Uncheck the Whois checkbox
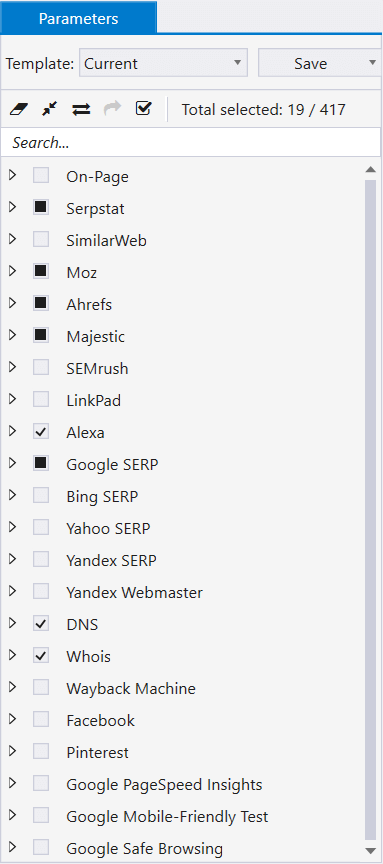The image size is (383, 864). (41, 655)
